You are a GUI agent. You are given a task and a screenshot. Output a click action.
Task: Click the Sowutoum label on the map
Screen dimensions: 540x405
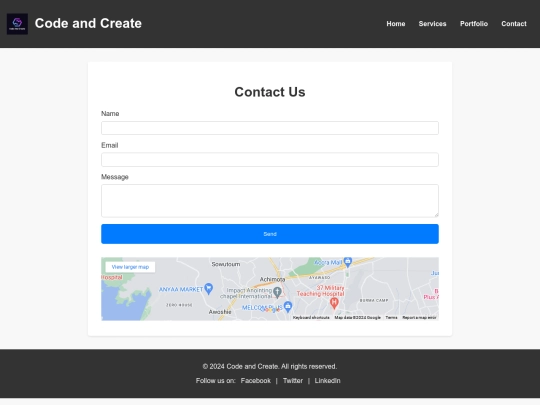pos(226,264)
